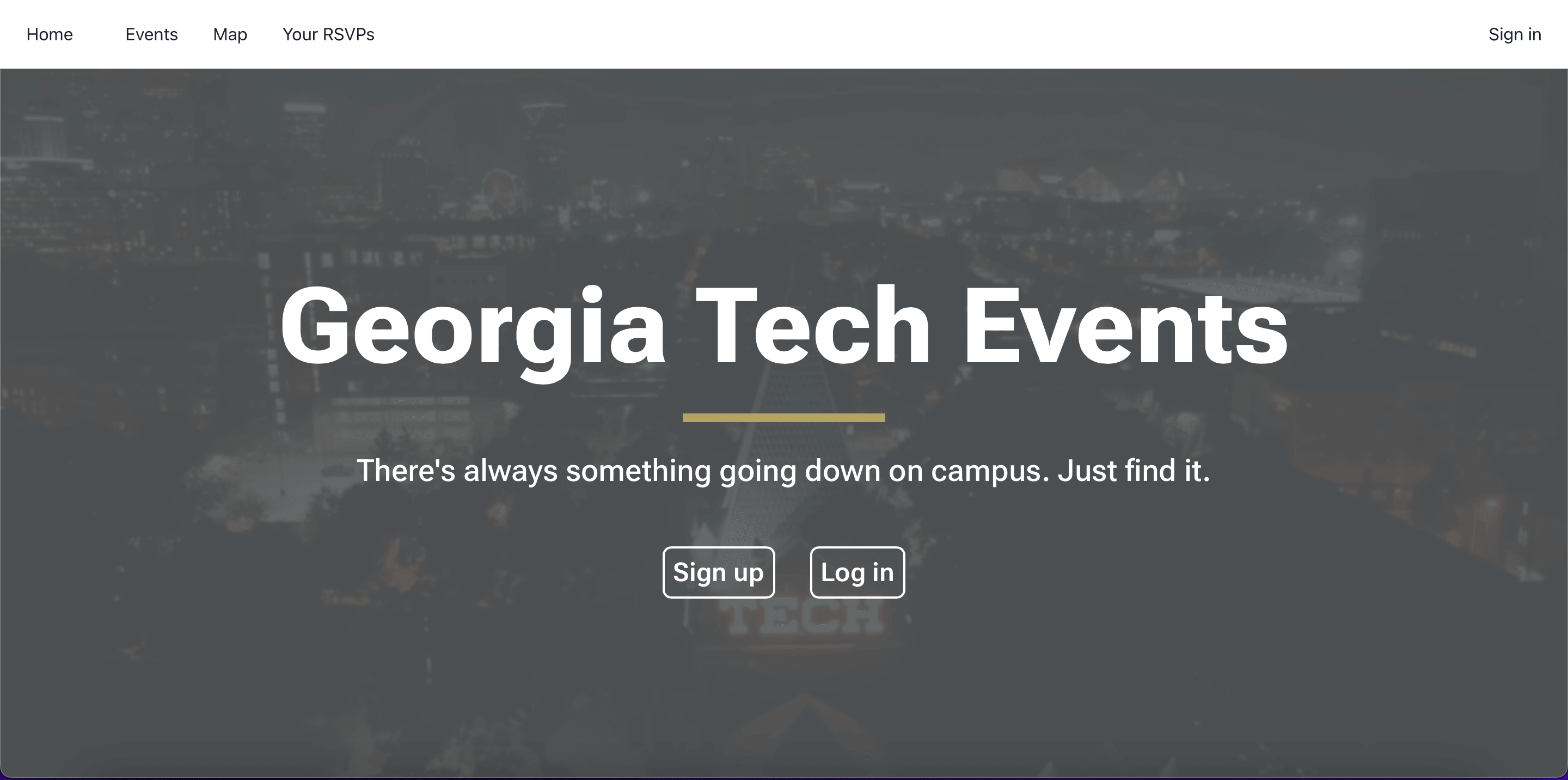Open the Home navigation link

tap(50, 35)
